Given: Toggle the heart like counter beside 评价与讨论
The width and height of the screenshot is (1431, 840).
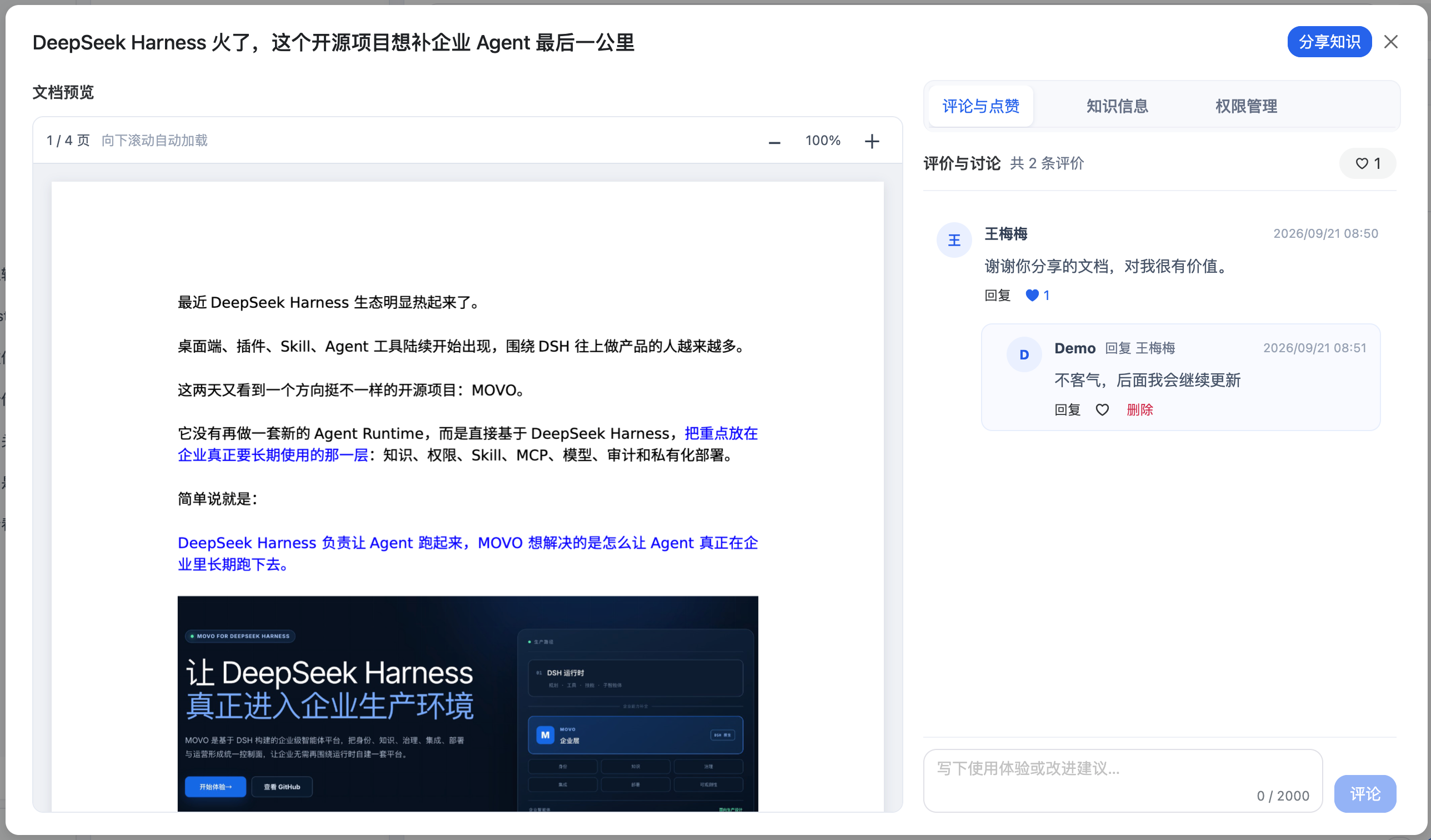Looking at the screenshot, I should coord(1368,163).
